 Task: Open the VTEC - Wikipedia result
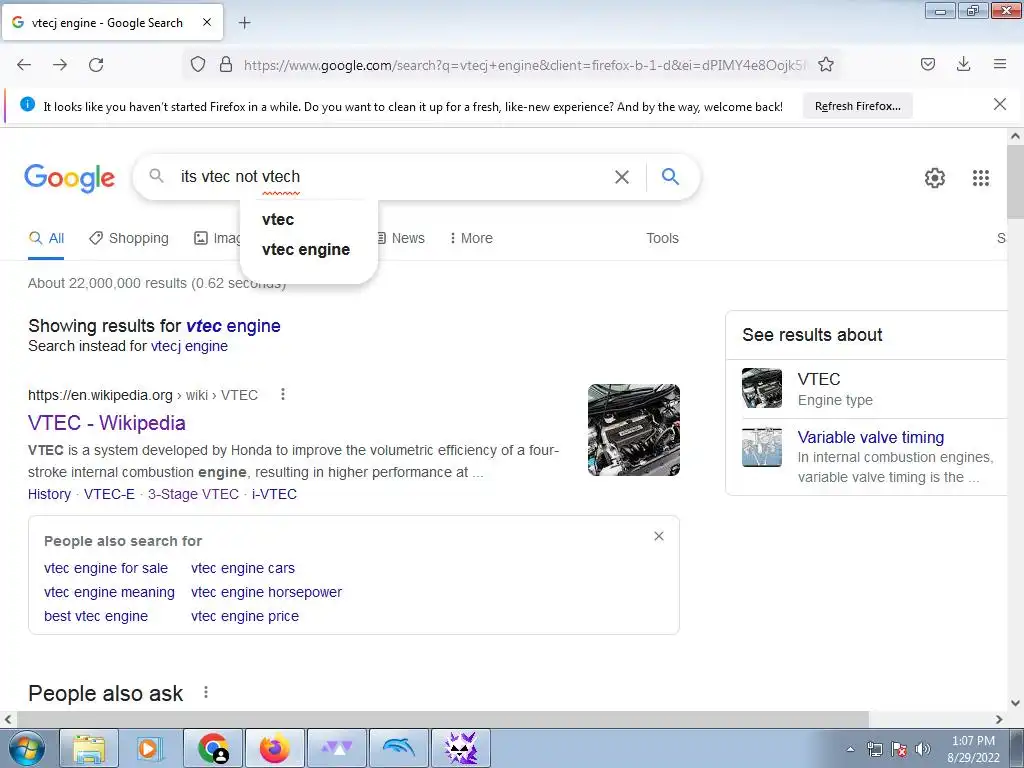pyautogui.click(x=106, y=423)
